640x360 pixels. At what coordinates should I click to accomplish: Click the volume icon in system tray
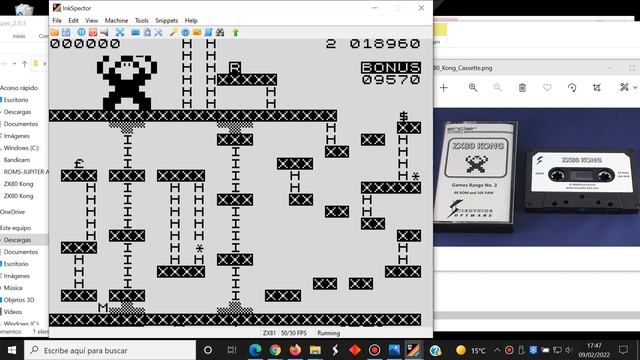click(x=569, y=350)
